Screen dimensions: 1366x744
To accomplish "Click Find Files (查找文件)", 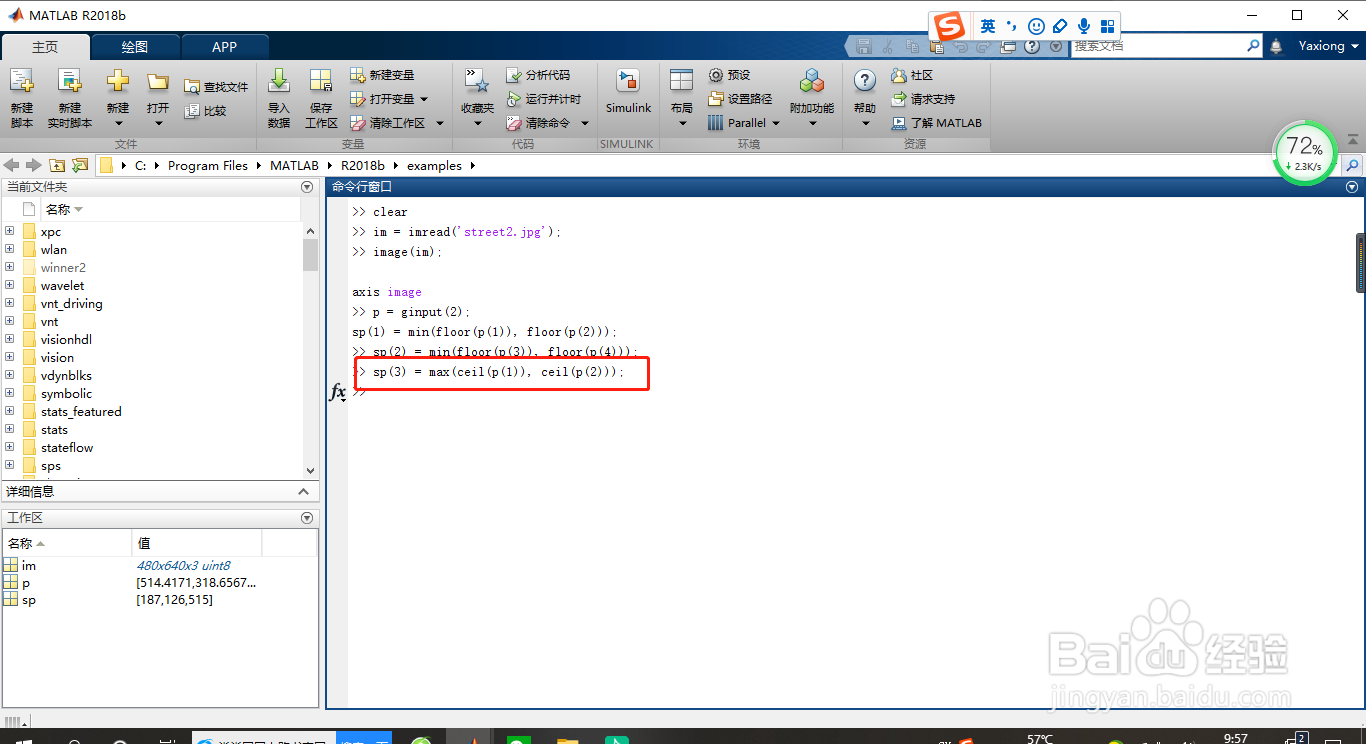I will [216, 87].
